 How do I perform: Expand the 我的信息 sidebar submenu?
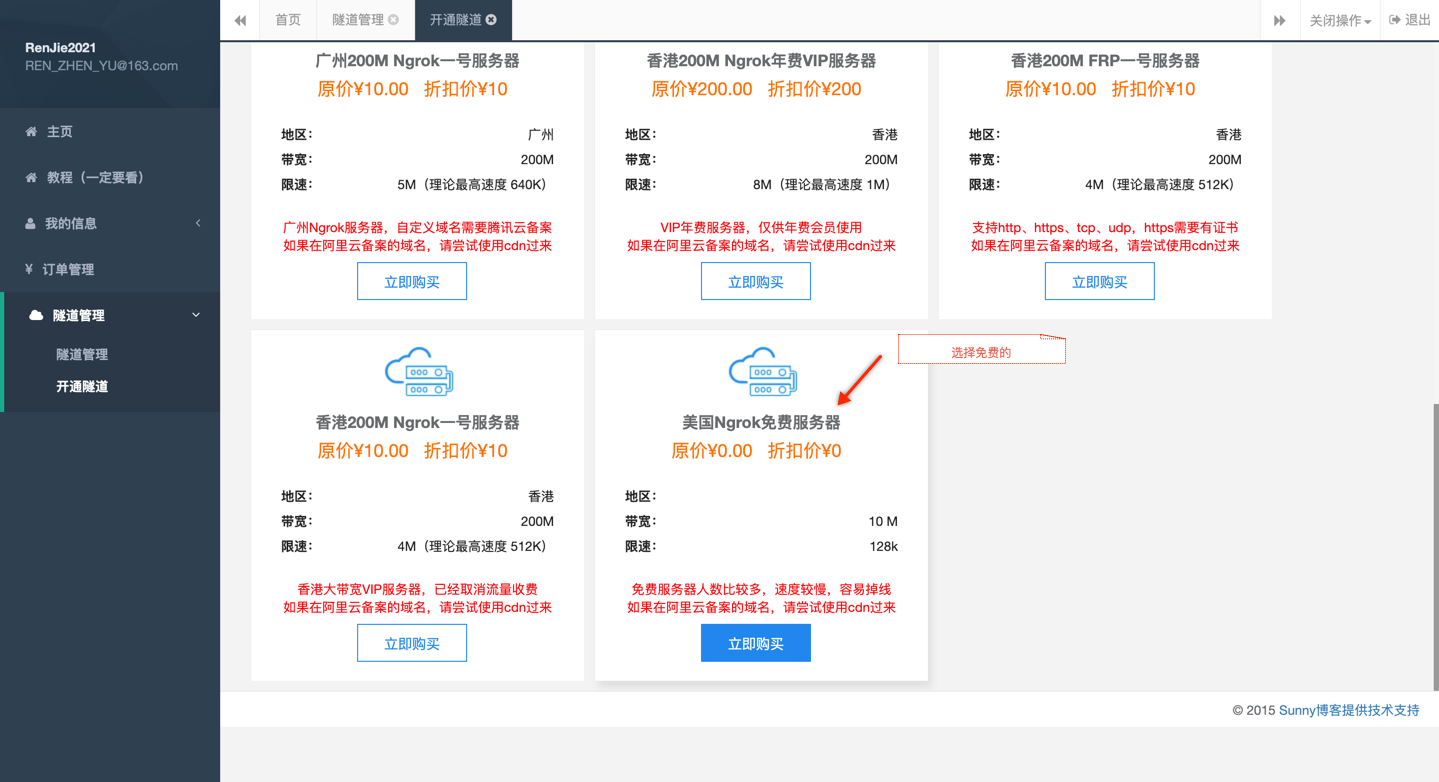(198, 223)
